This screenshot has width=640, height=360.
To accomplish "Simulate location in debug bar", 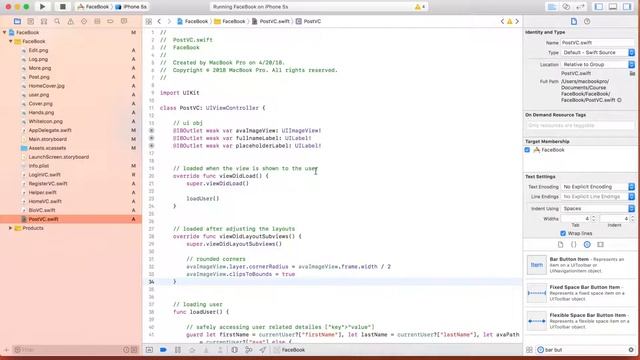I will (262, 350).
